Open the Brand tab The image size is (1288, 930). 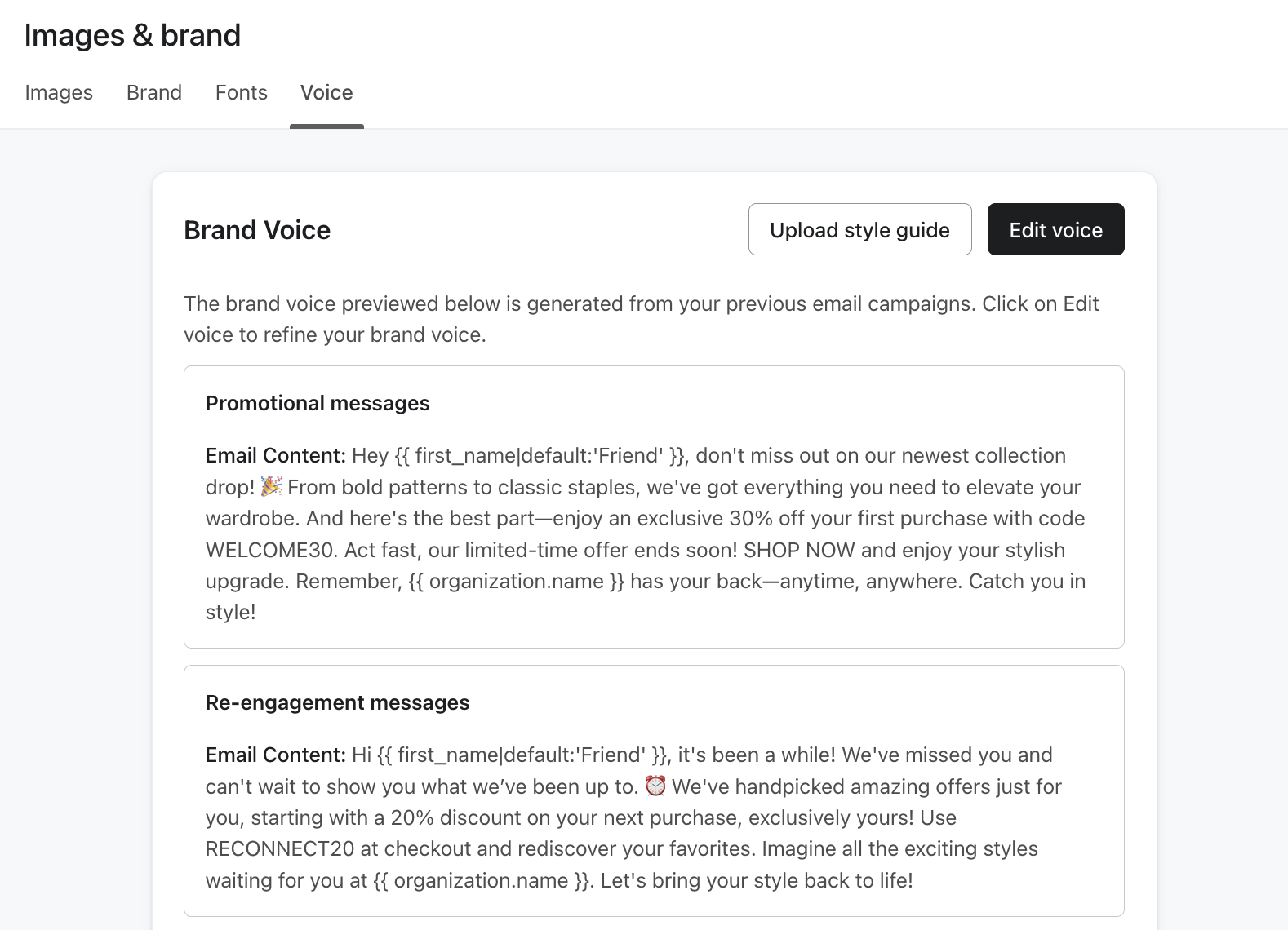pyautogui.click(x=153, y=92)
